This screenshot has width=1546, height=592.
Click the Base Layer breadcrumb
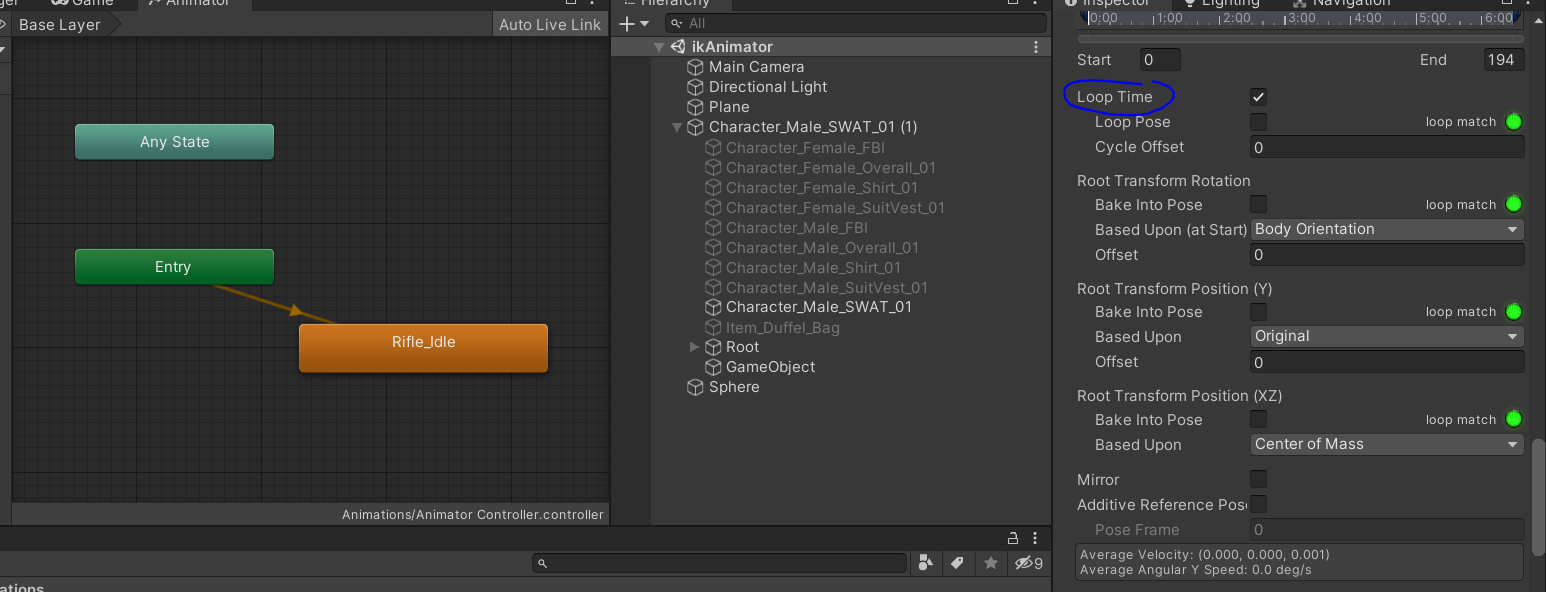tap(60, 24)
